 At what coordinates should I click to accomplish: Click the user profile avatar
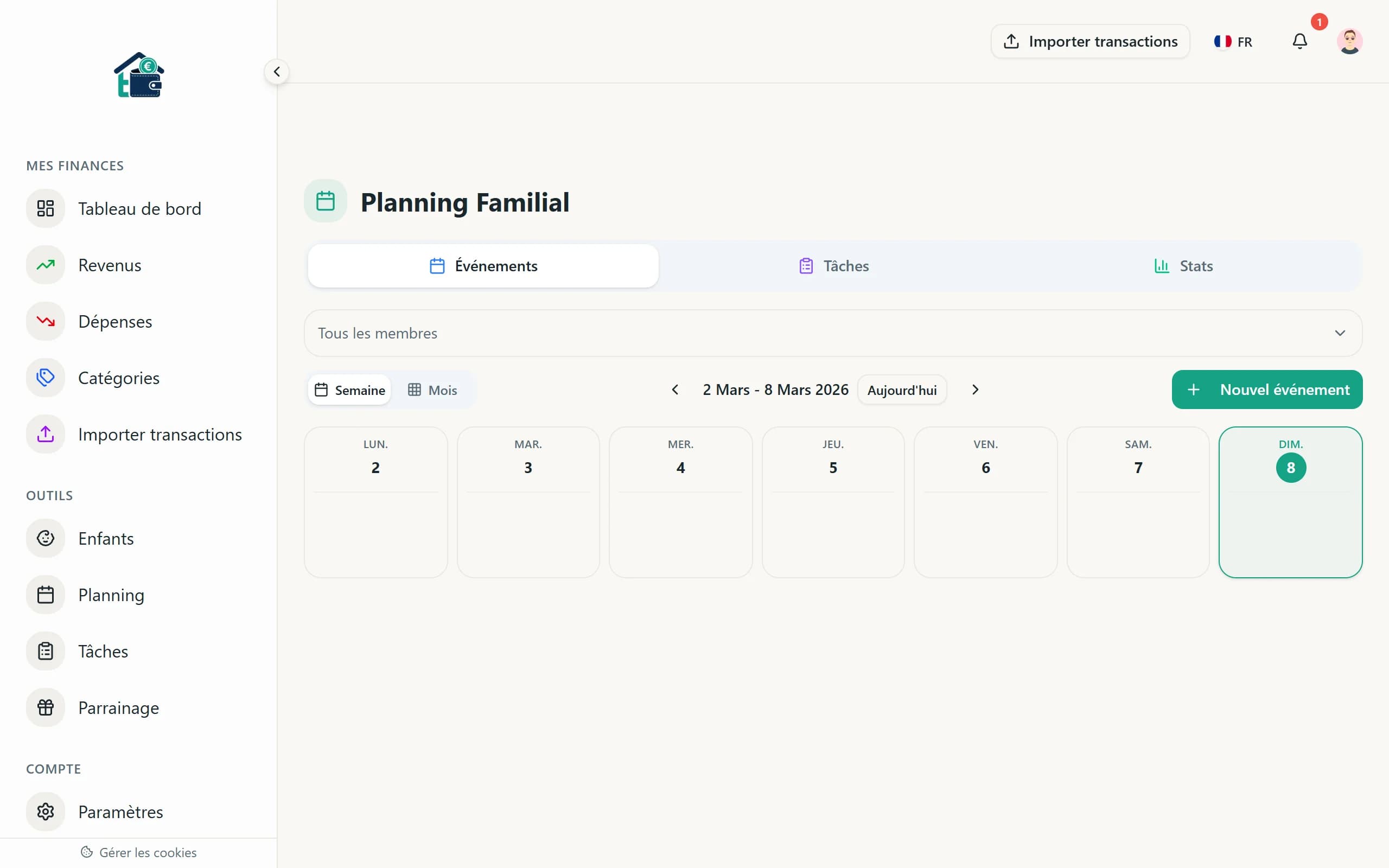(x=1350, y=41)
